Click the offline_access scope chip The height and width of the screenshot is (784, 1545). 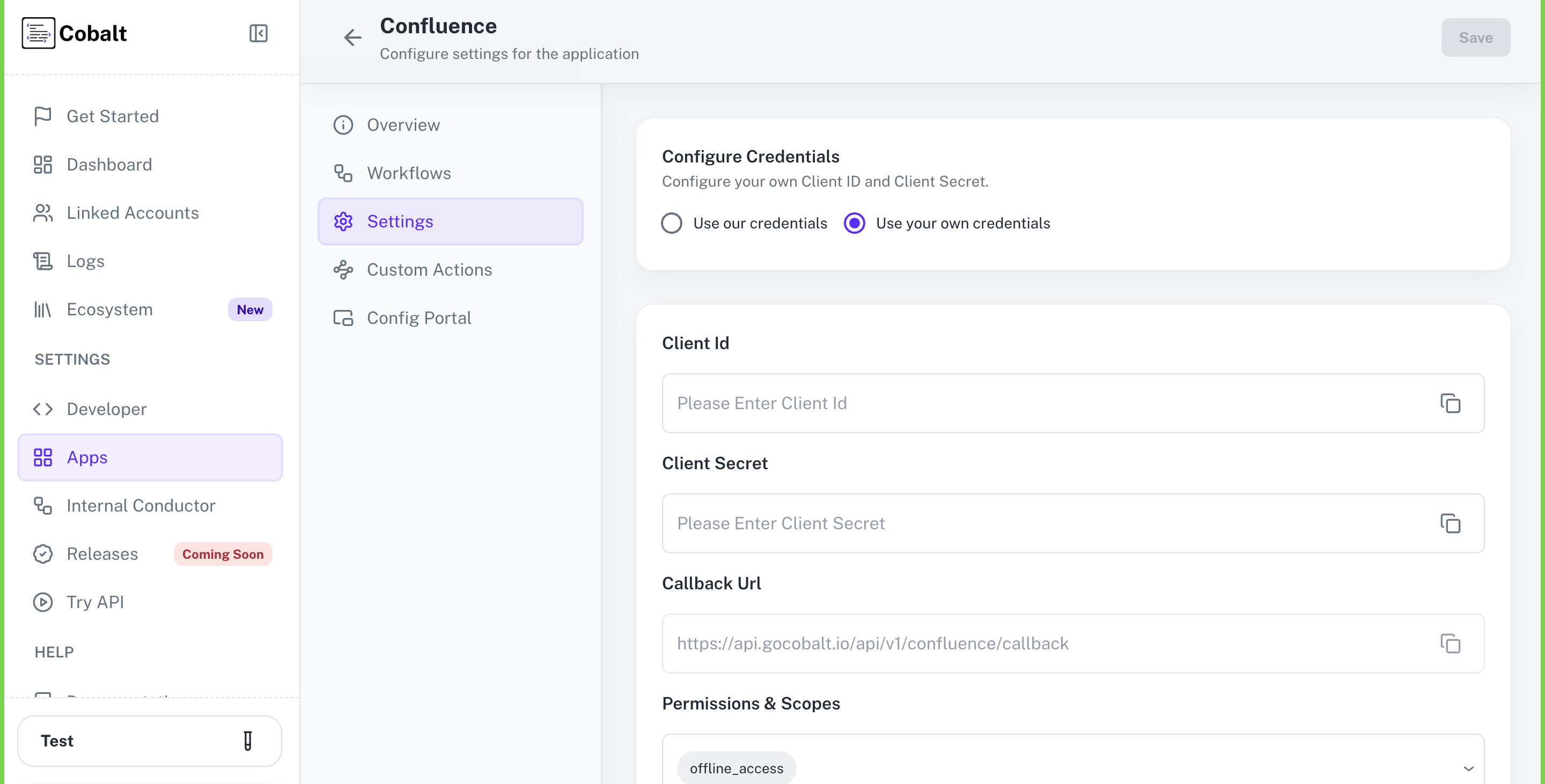(736, 768)
